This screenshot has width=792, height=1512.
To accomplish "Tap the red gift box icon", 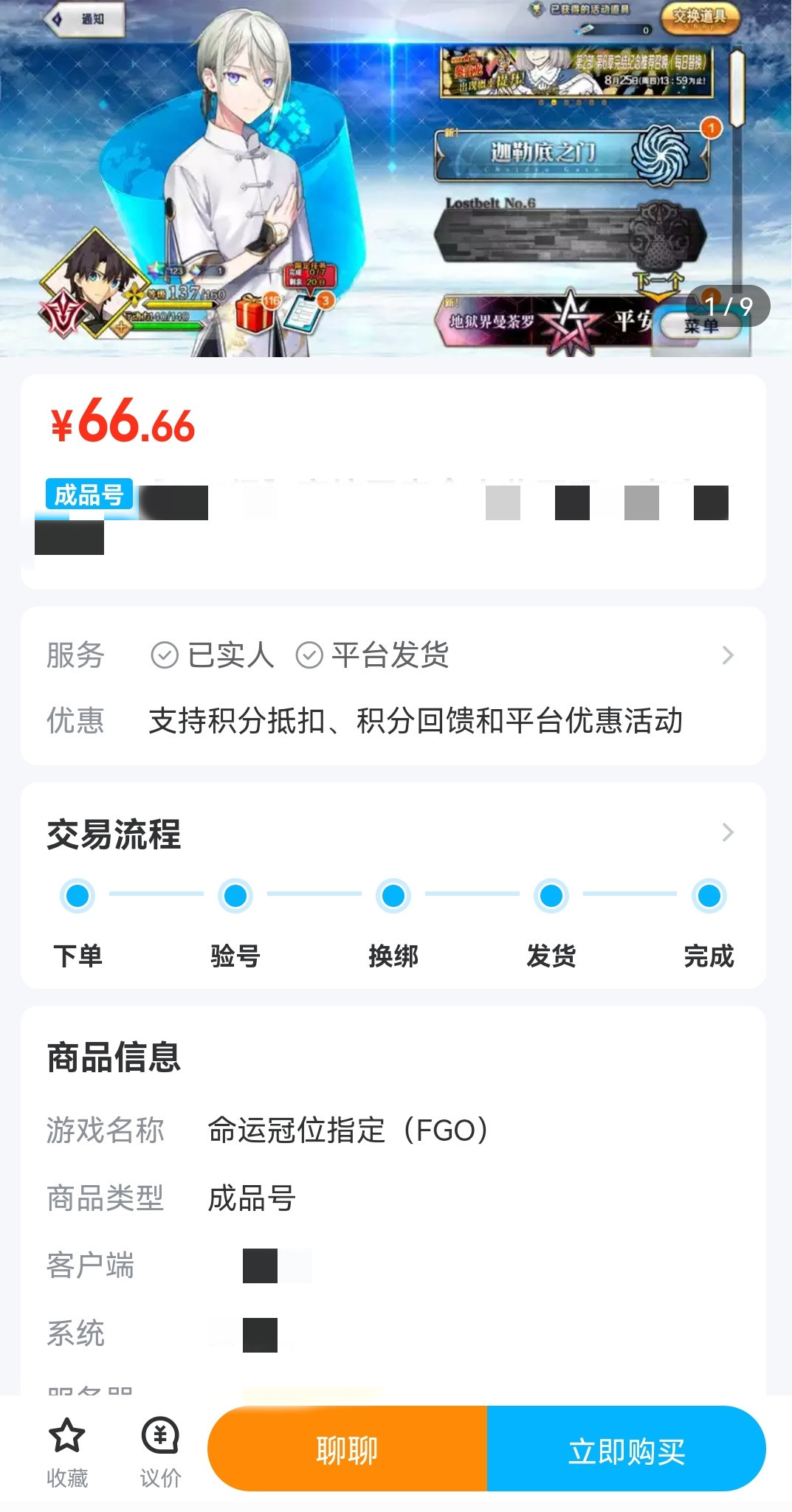I will click(x=255, y=313).
